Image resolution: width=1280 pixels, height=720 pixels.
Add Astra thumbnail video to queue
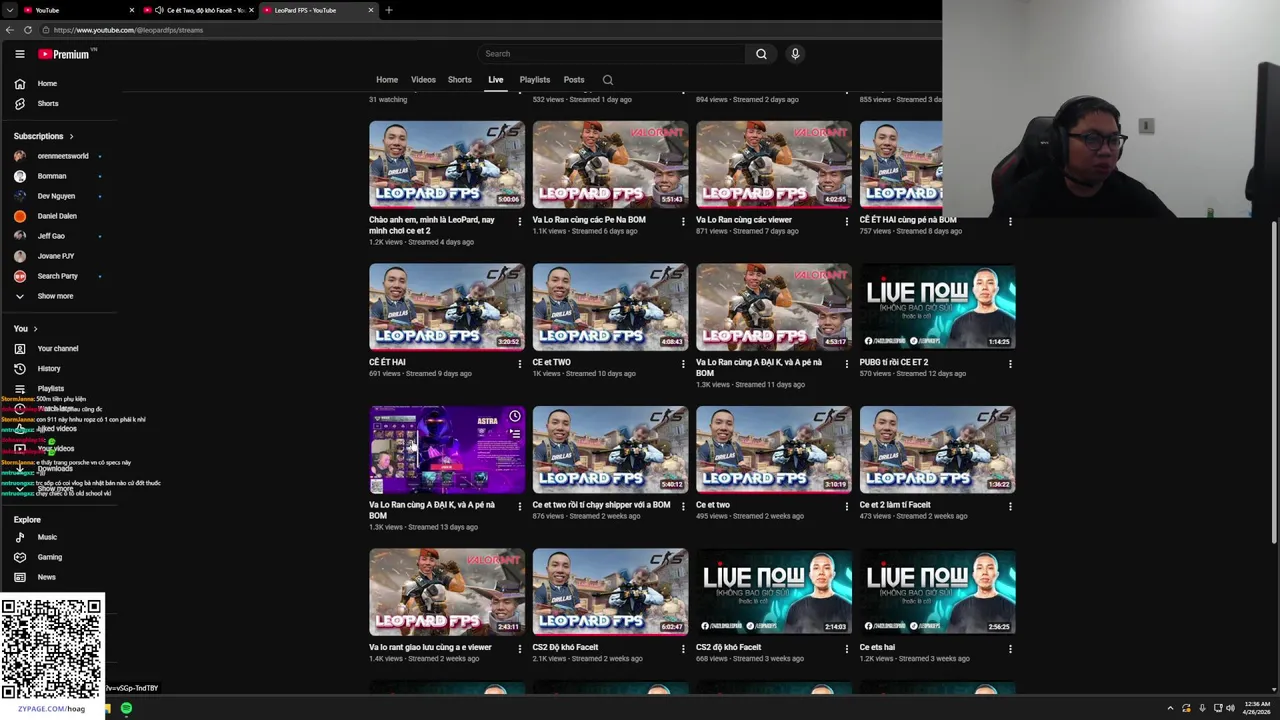point(514,434)
